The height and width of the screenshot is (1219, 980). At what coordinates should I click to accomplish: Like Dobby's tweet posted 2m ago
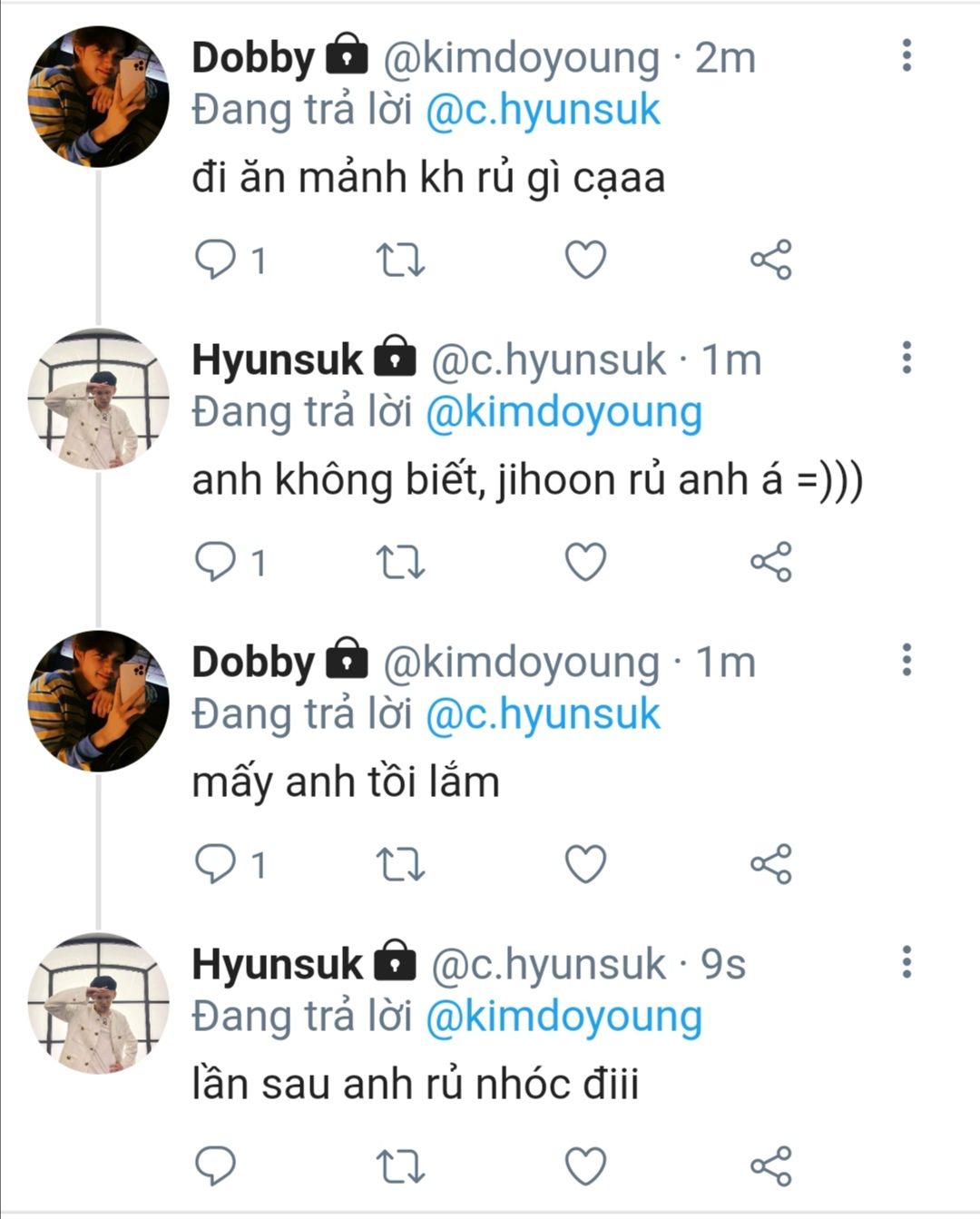(x=585, y=261)
